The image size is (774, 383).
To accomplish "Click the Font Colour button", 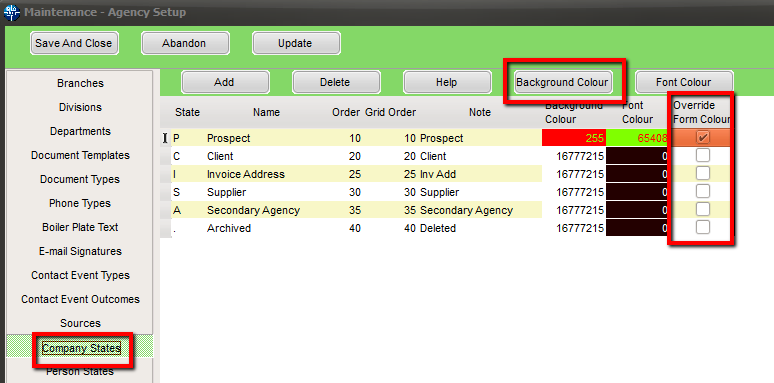I will [684, 82].
